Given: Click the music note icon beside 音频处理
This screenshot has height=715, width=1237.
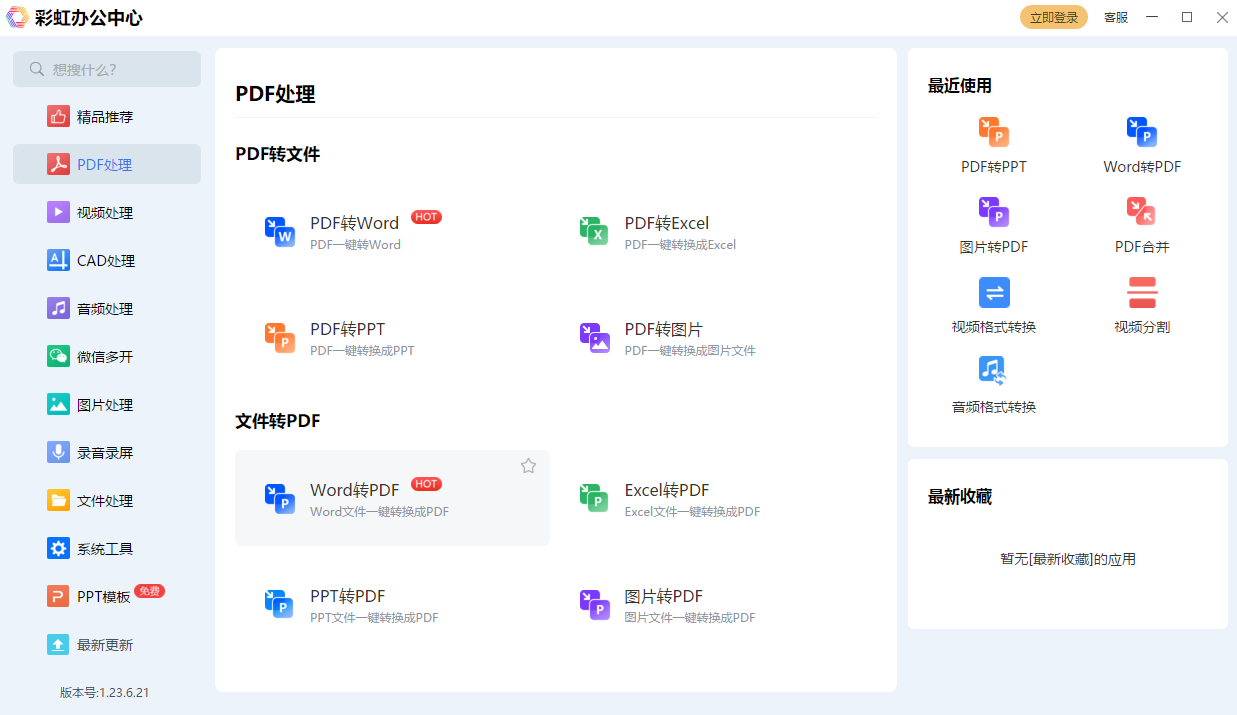Looking at the screenshot, I should [x=58, y=308].
